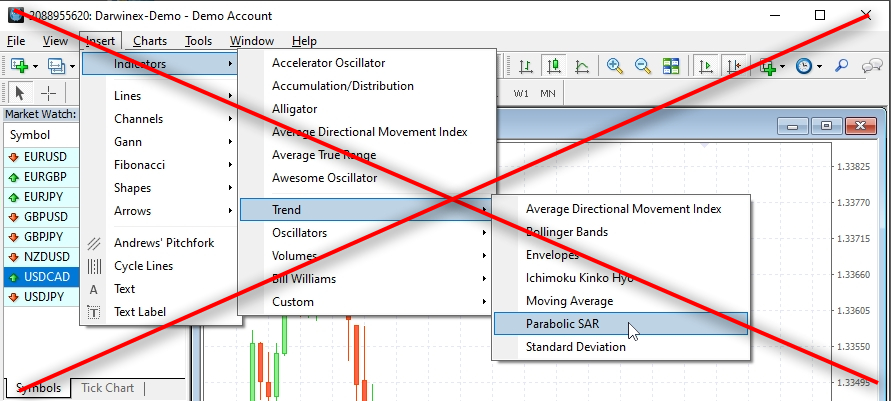Select the MN monthly timeframe

click(548, 93)
